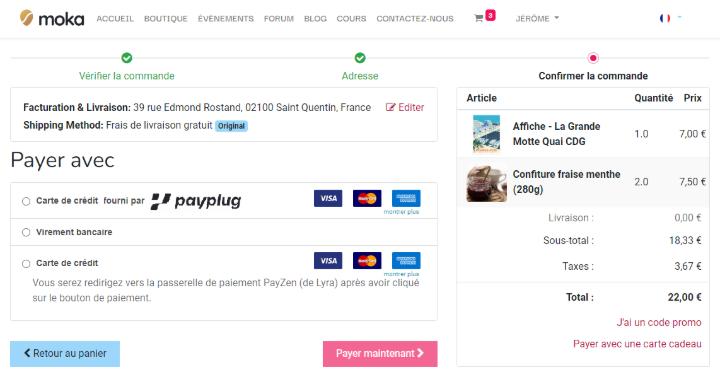Click the green check on Adresse step
720x377 pixels.
360,58
